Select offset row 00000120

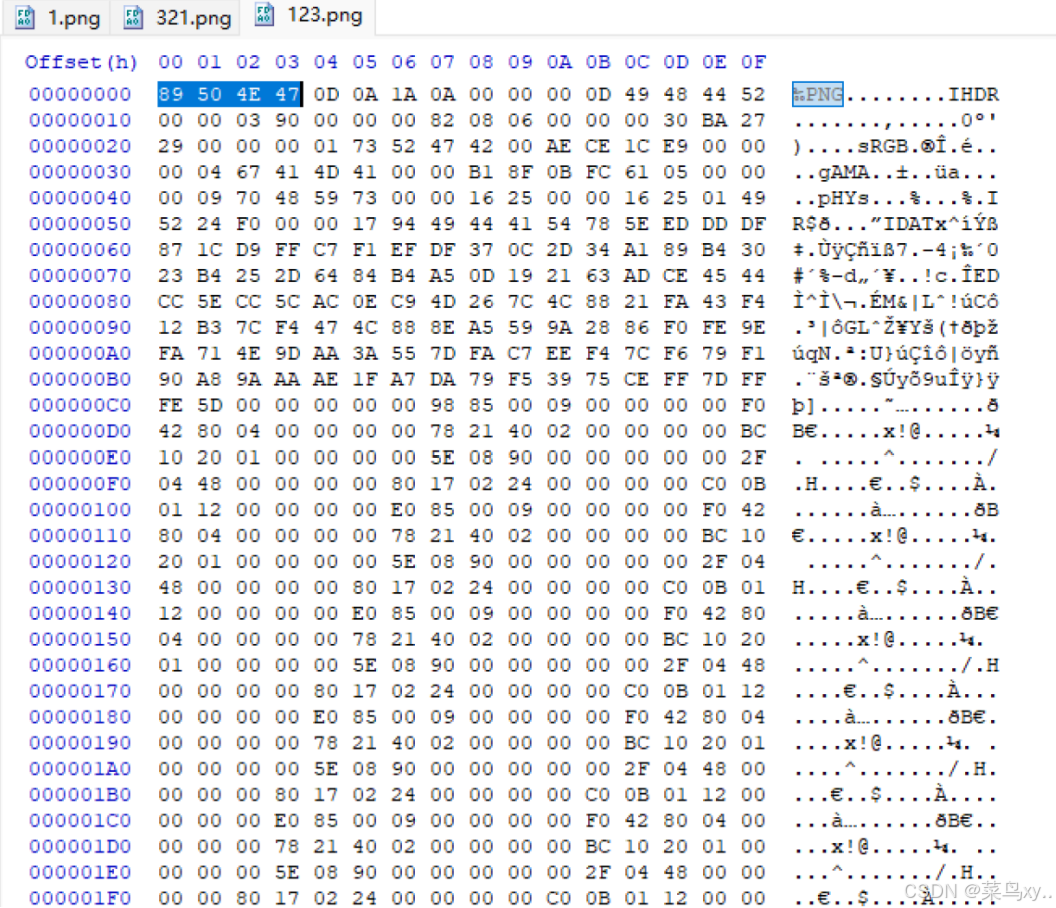click(x=80, y=561)
